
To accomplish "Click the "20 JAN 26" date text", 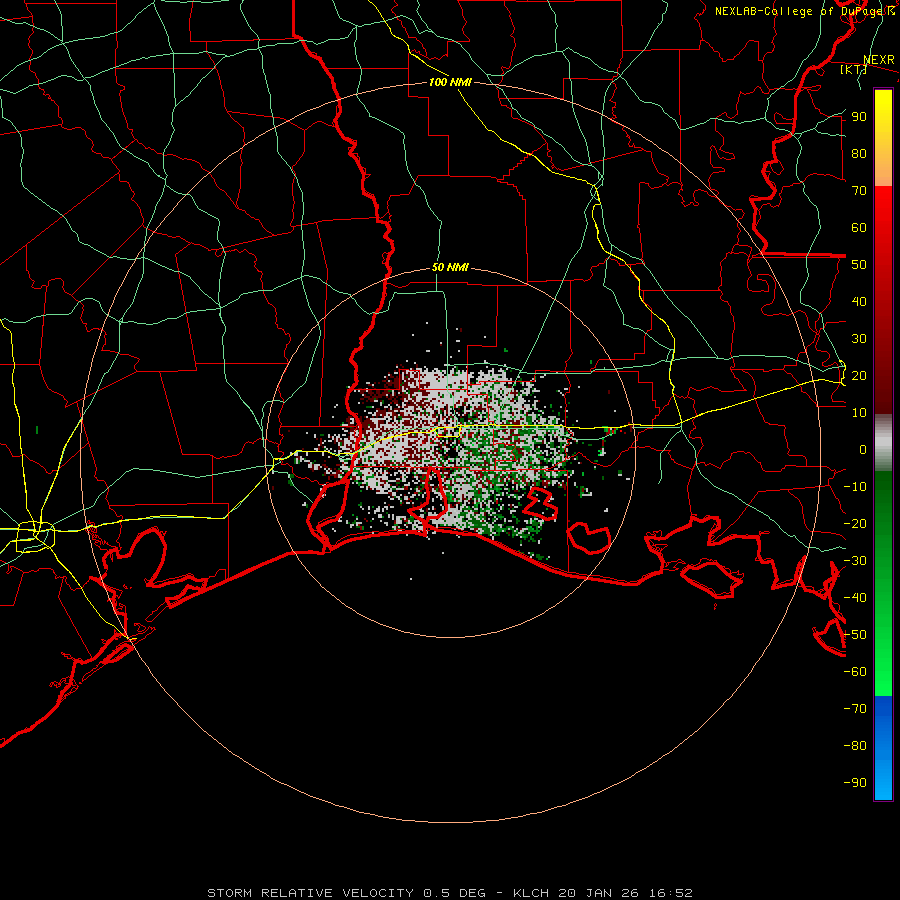I will pyautogui.click(x=599, y=893).
